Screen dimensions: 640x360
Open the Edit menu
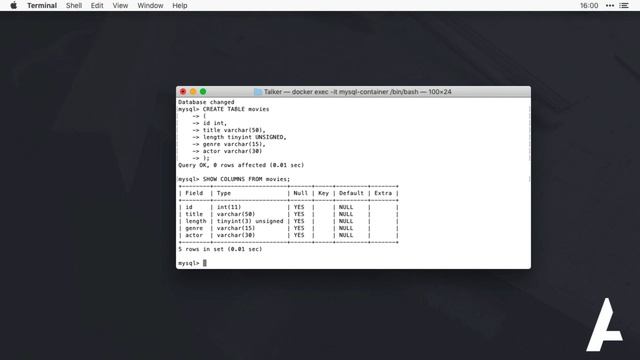click(97, 6)
